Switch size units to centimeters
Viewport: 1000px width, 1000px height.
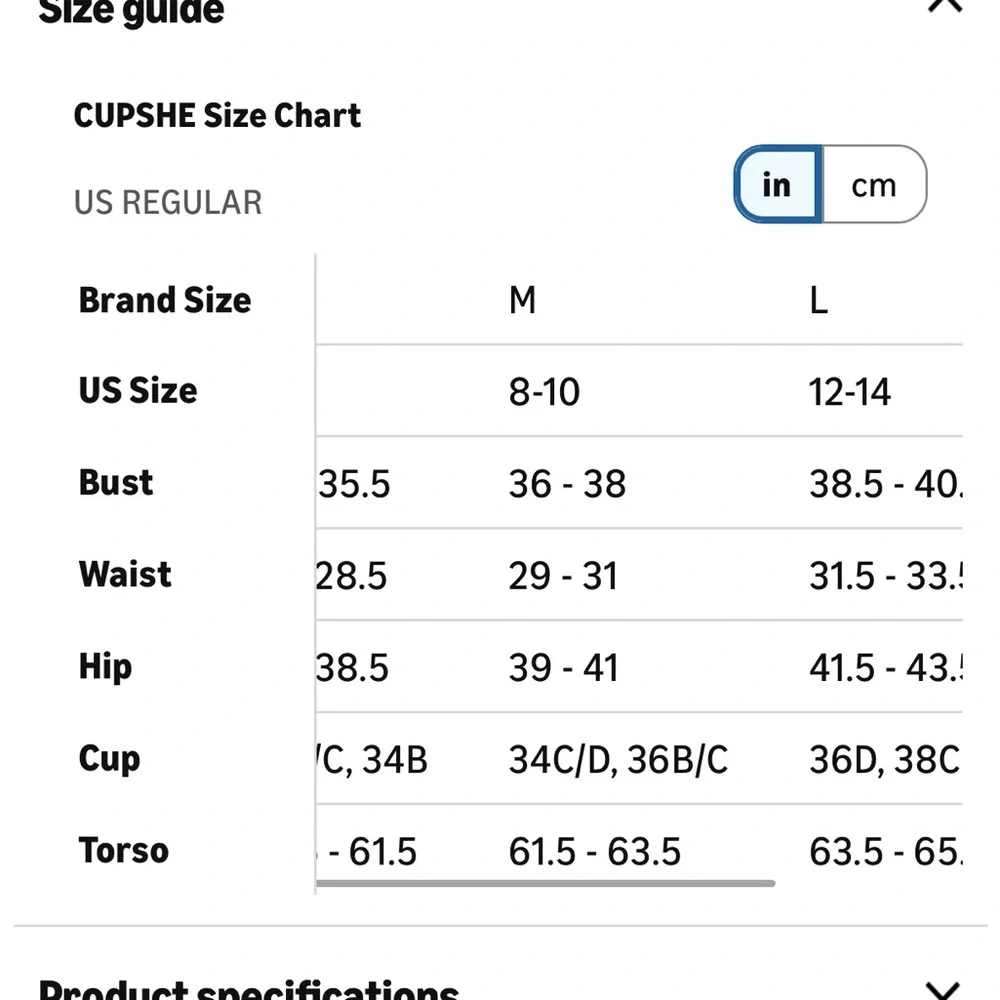pyautogui.click(x=874, y=184)
